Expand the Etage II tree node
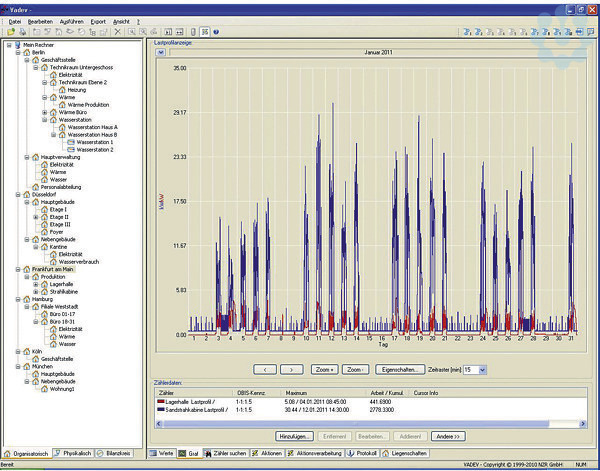The height and width of the screenshot is (471, 600). [x=36, y=217]
